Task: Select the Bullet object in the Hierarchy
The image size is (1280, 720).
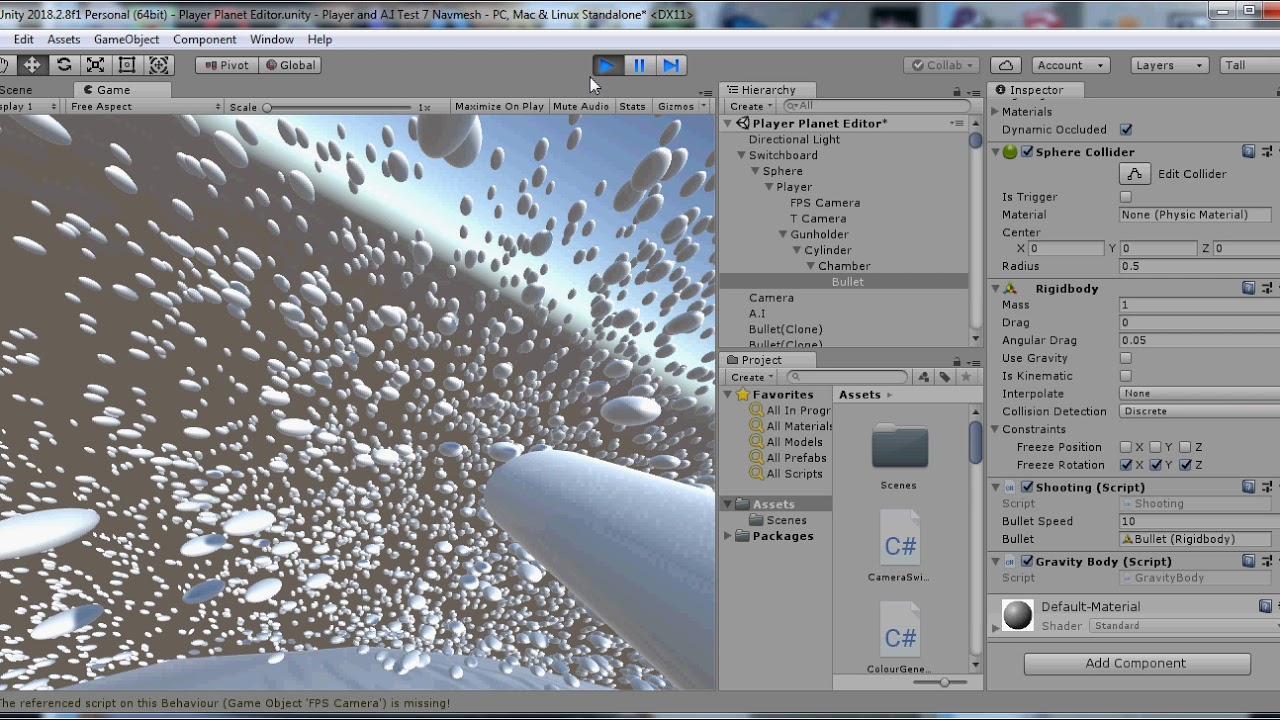Action: coord(847,281)
